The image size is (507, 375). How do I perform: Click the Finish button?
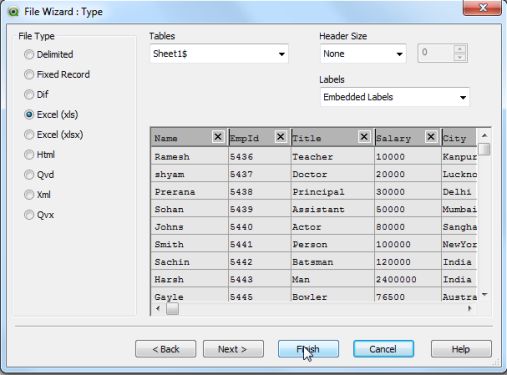[308, 349]
